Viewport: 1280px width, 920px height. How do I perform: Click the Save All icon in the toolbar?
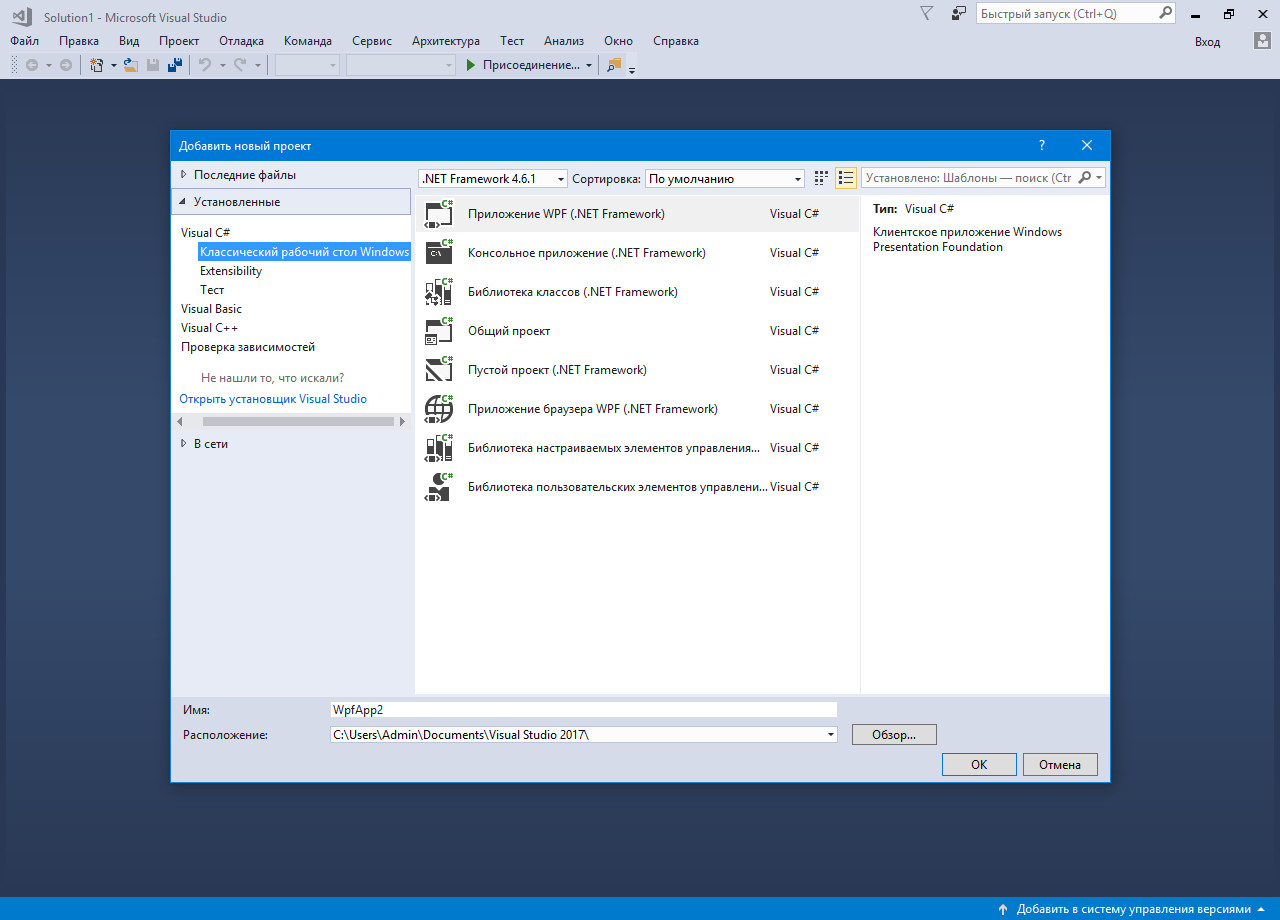pyautogui.click(x=175, y=65)
